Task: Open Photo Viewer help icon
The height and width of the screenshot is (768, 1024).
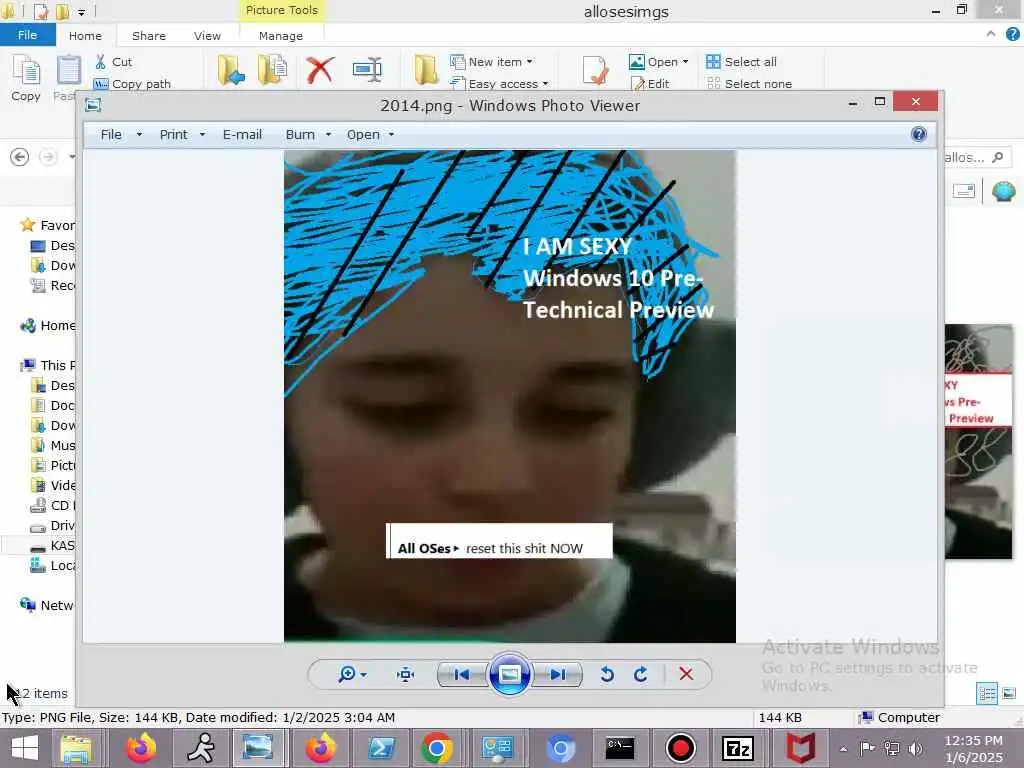Action: 919,135
